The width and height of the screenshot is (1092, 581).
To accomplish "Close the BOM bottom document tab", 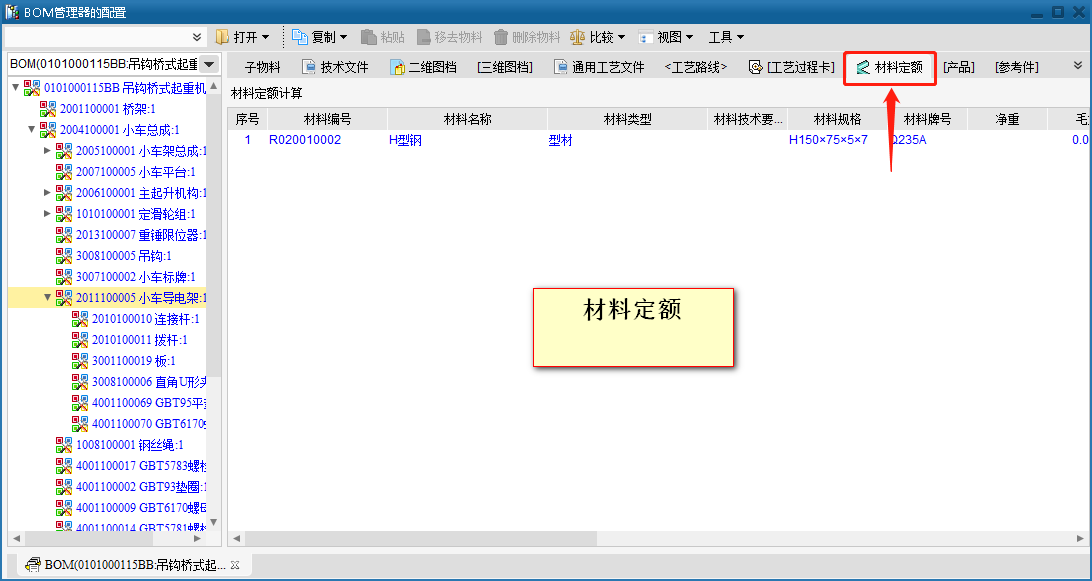I will (235, 565).
